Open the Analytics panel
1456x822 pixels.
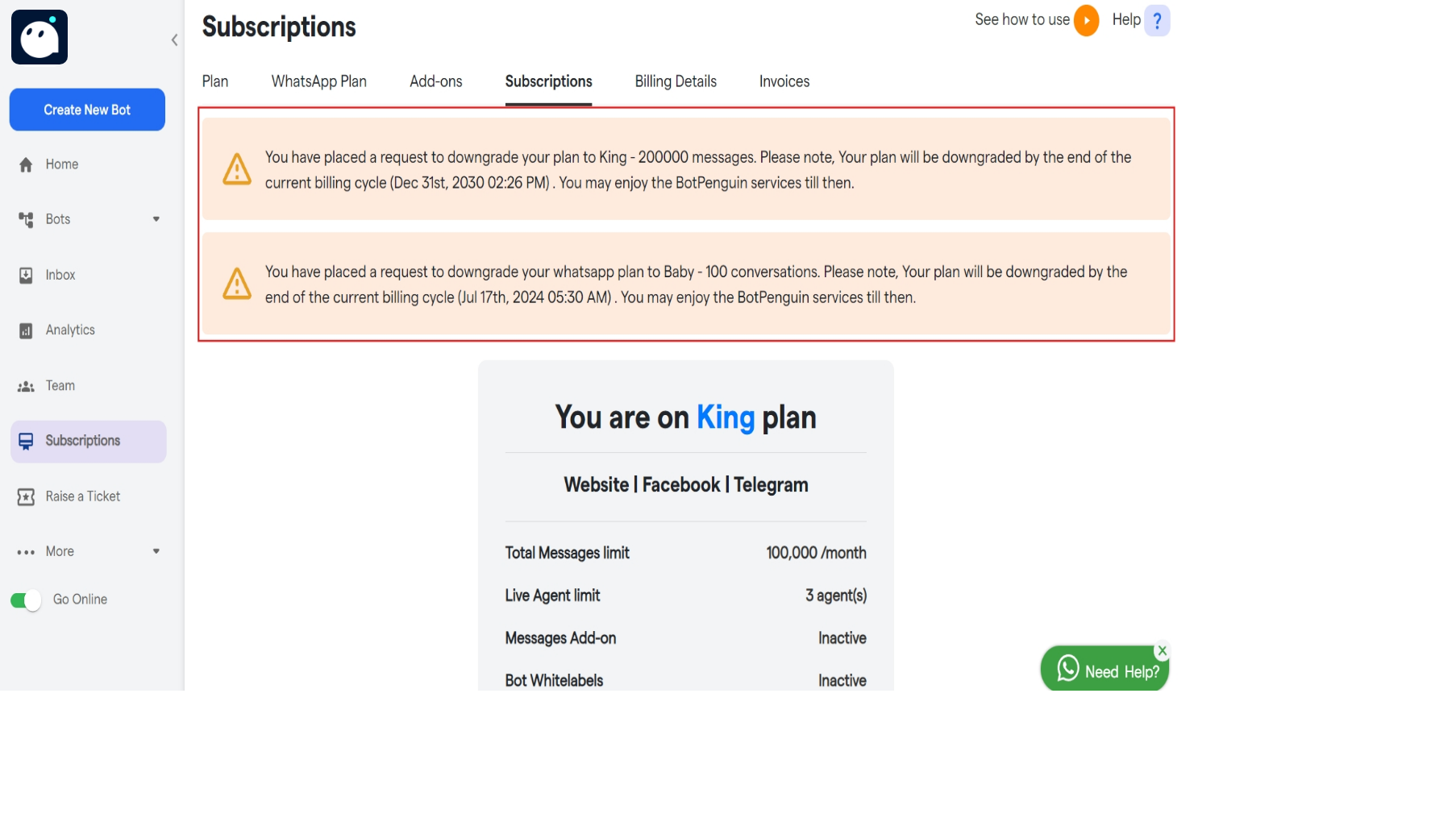click(71, 329)
